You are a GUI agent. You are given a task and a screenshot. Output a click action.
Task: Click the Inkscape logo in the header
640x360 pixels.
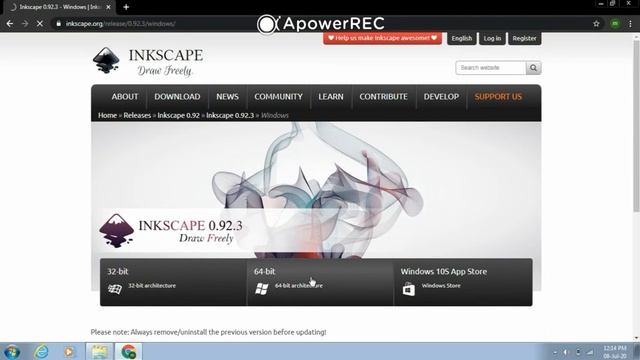point(148,61)
